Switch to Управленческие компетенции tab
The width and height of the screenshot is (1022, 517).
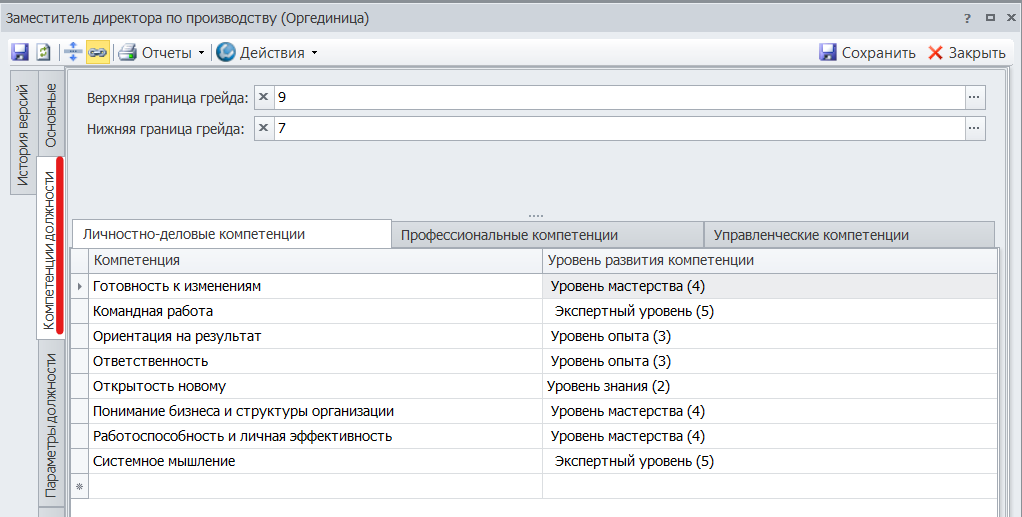coord(810,235)
